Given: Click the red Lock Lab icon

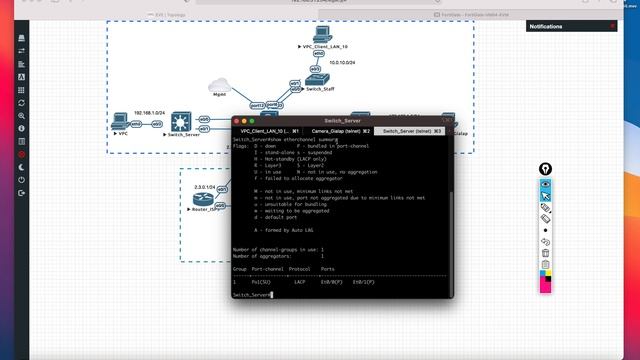Looking at the screenshot, I should [21, 154].
